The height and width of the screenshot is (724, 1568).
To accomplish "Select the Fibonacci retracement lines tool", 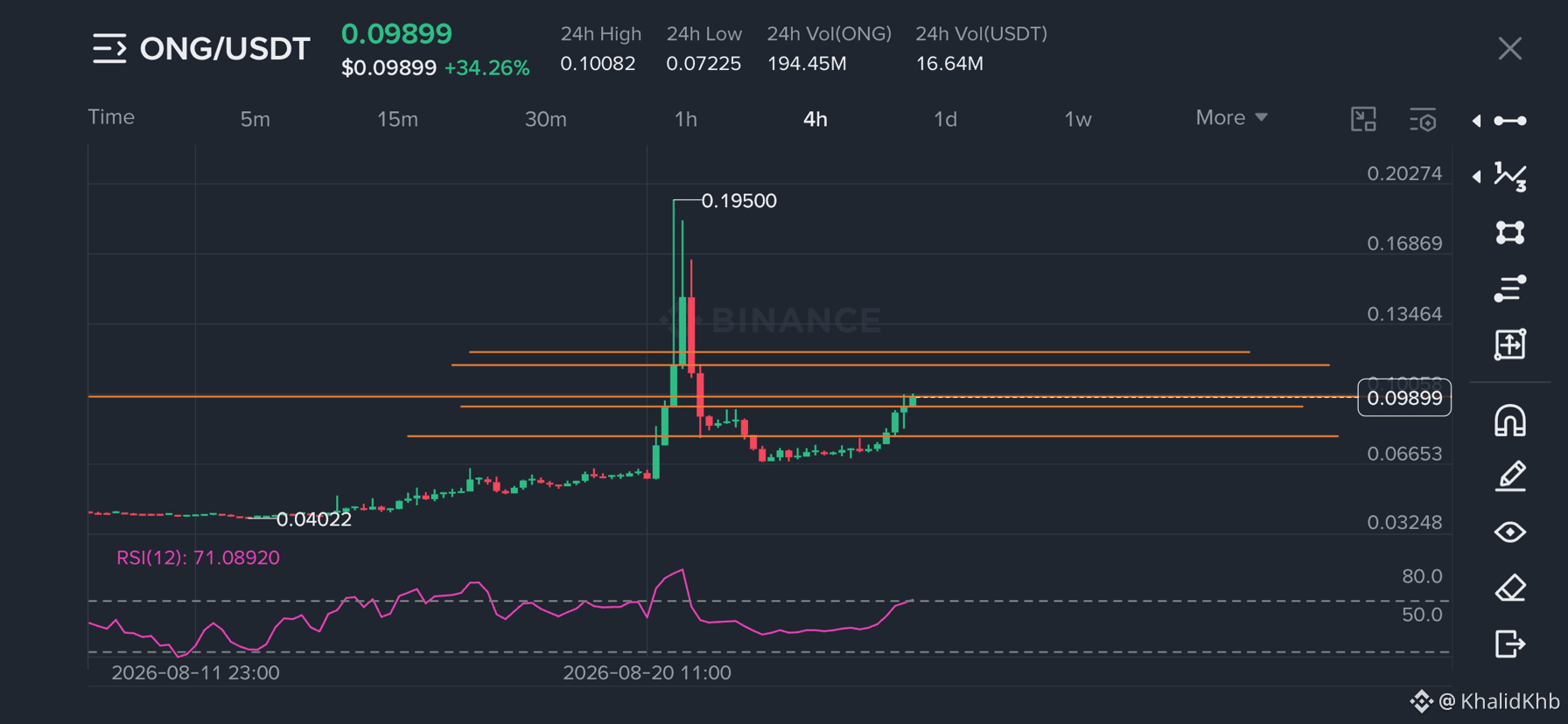I will click(1510, 289).
